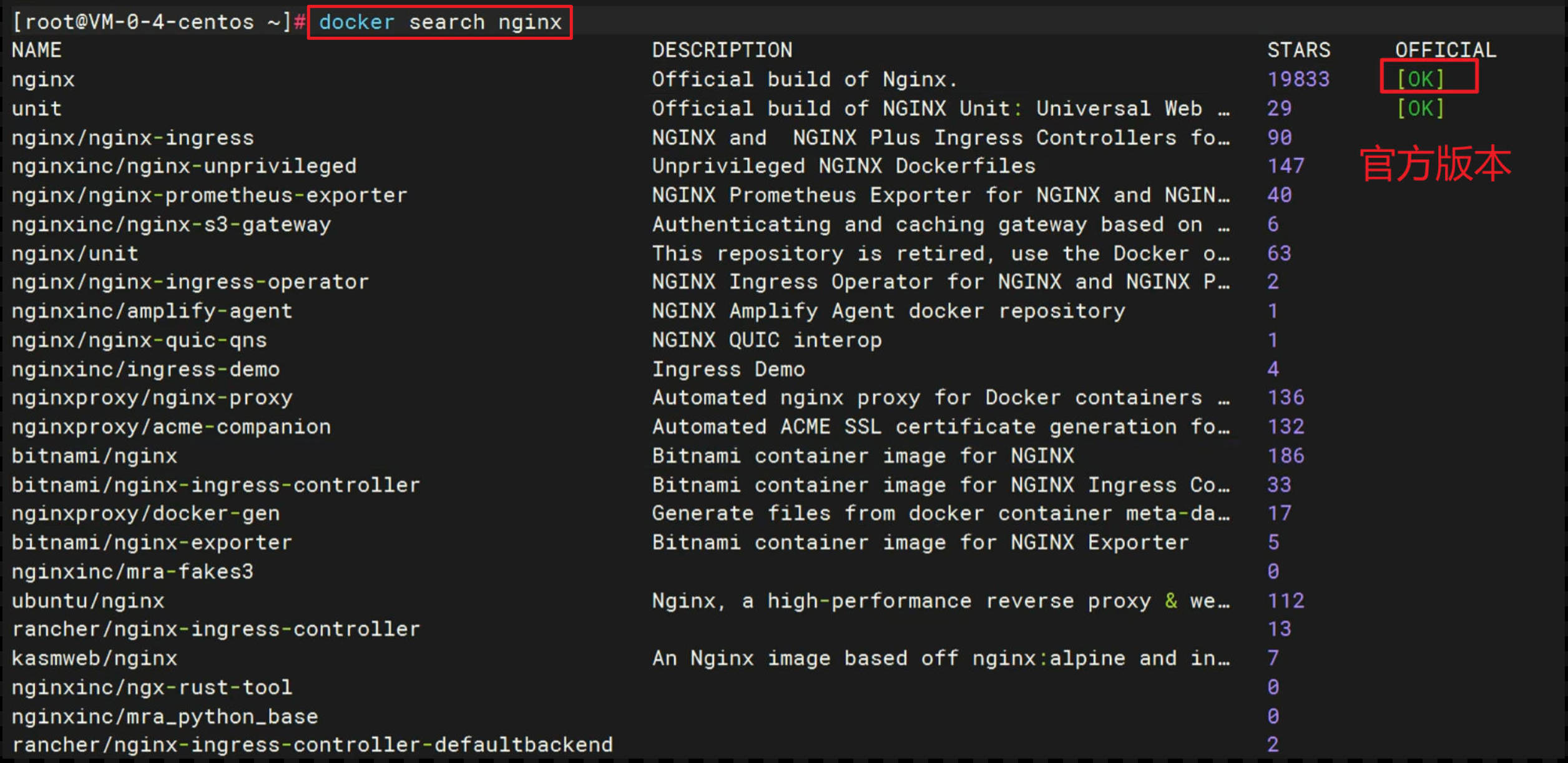The height and width of the screenshot is (763, 1568).
Task: Click the nginxinc/mra_python_base image name
Action: coord(165,716)
